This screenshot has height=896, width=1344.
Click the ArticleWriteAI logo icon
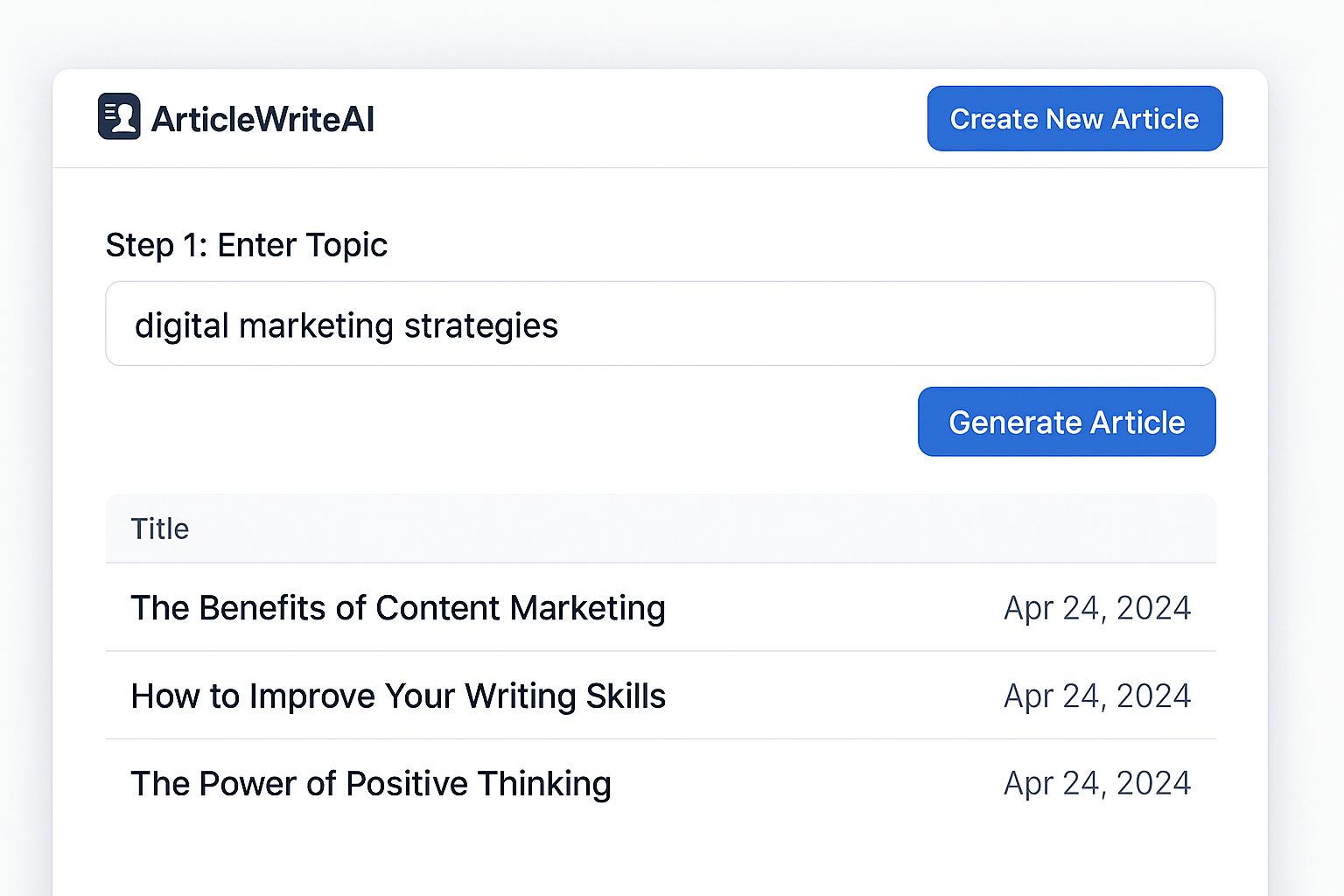tap(119, 116)
